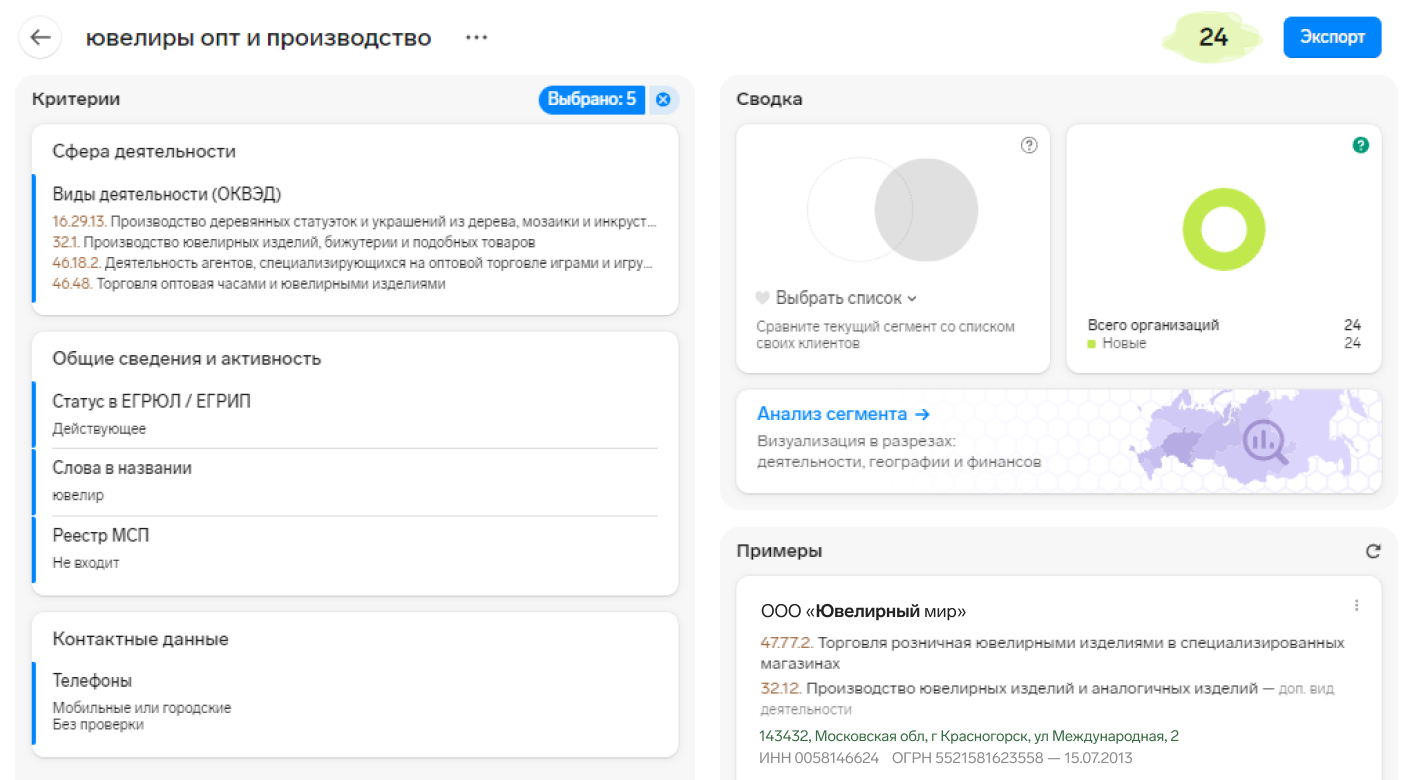Click the ИНН 0058146624 text
This screenshot has width=1418, height=780.
[819, 758]
